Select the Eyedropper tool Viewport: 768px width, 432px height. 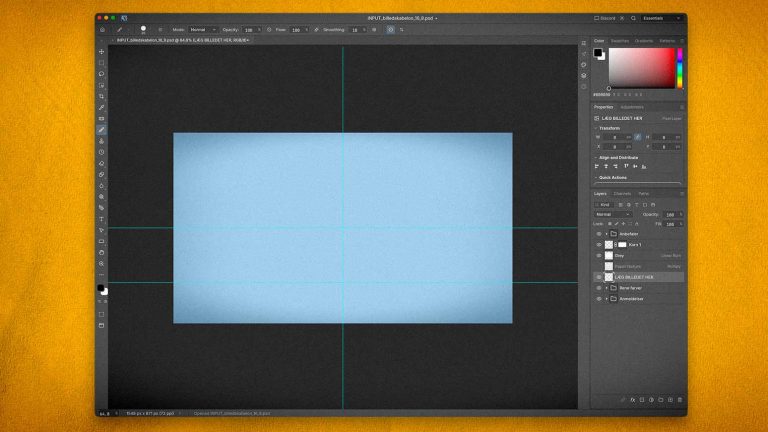click(x=101, y=107)
